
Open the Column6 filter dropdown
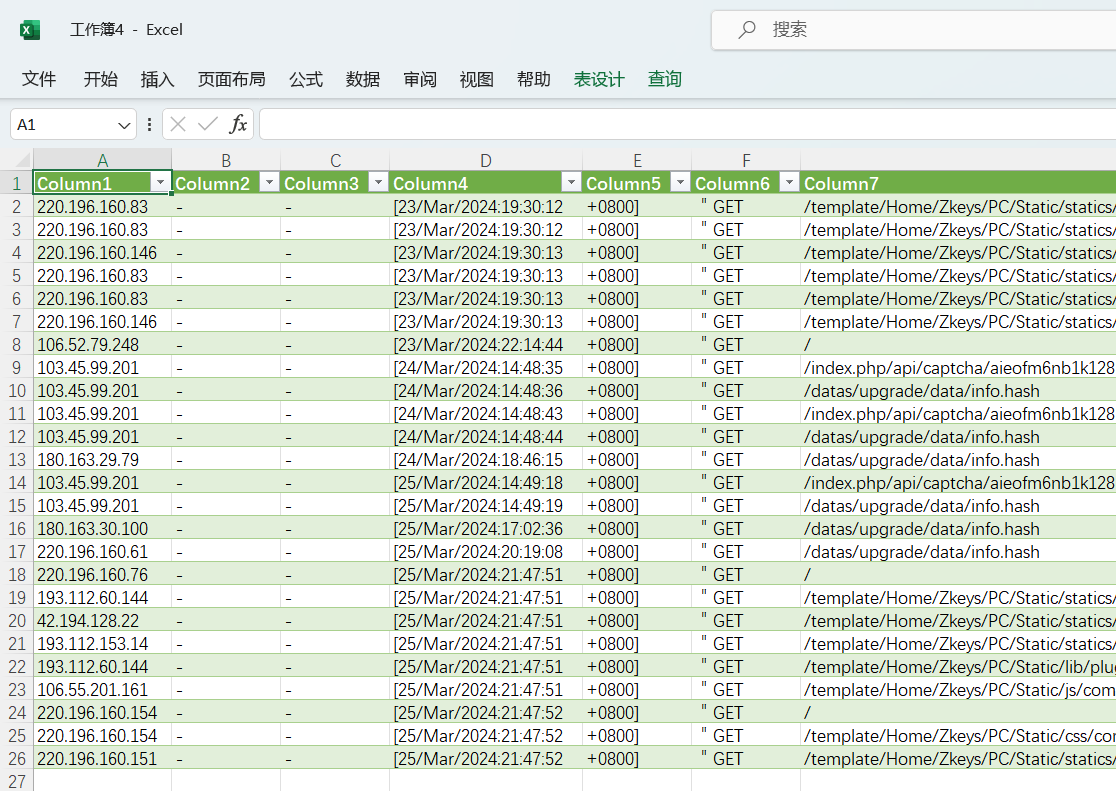(788, 183)
